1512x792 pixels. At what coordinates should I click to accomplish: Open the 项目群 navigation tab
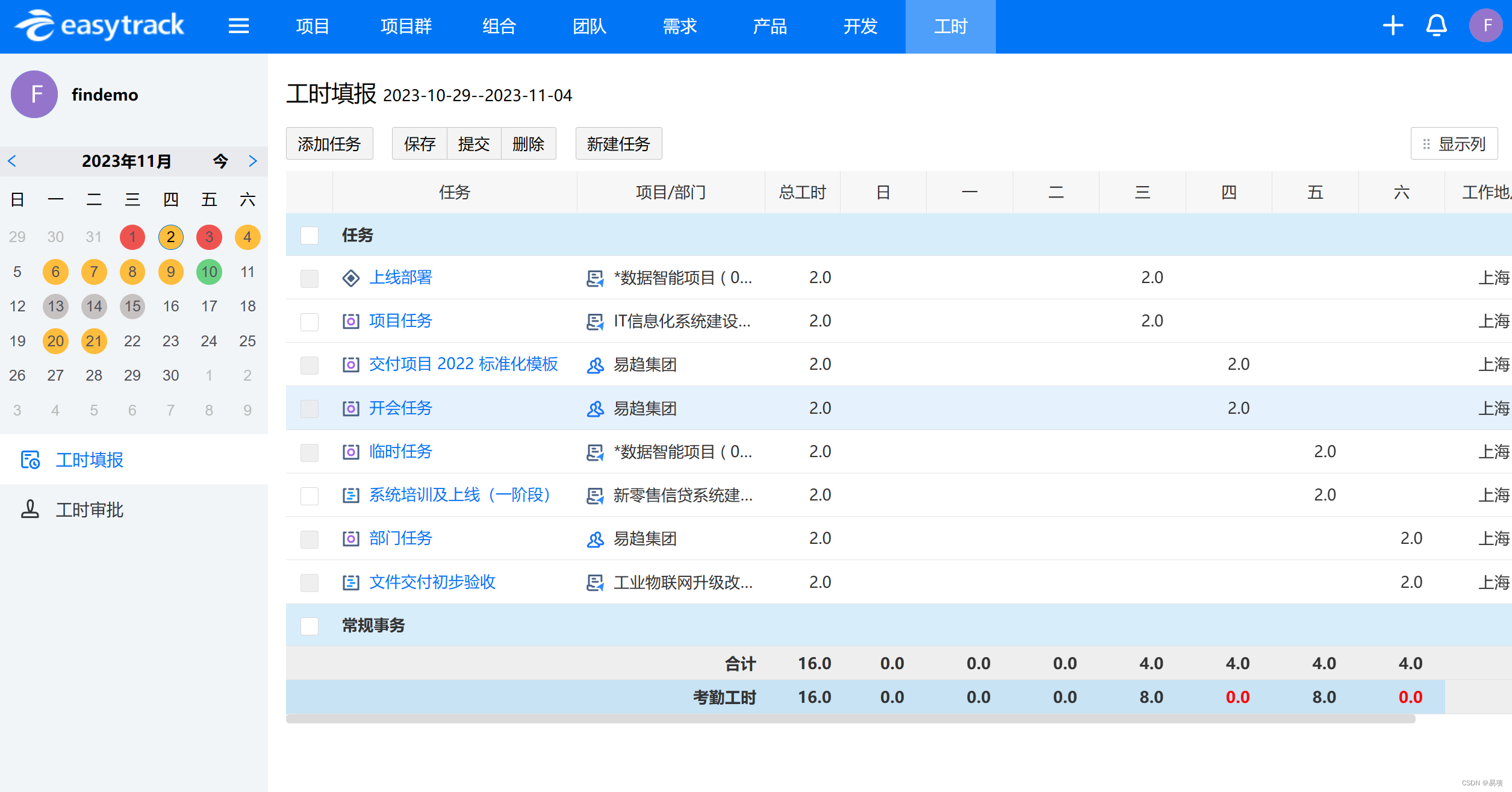coord(406,27)
